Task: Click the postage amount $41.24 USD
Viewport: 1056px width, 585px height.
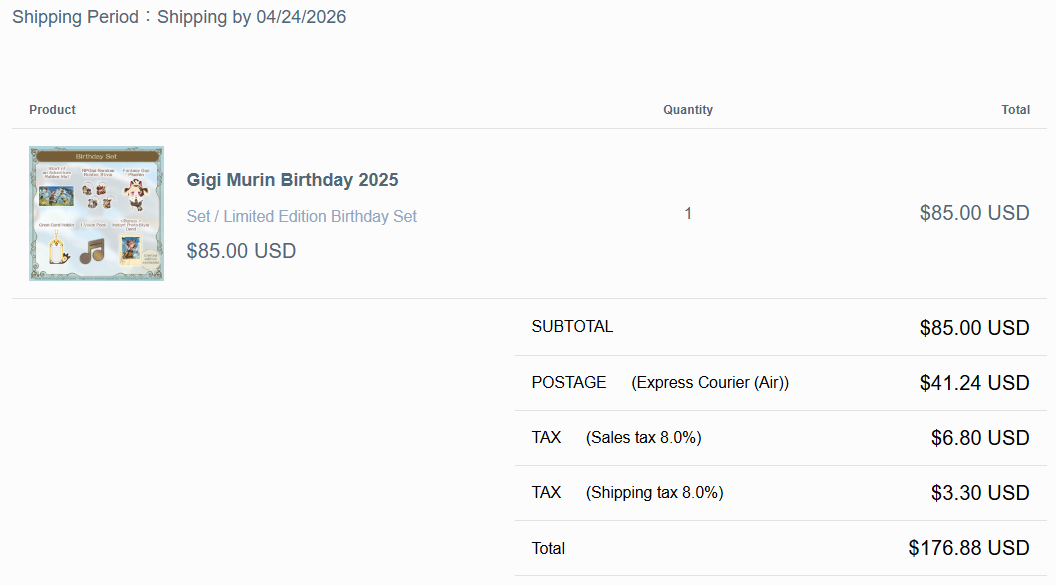Action: click(974, 383)
